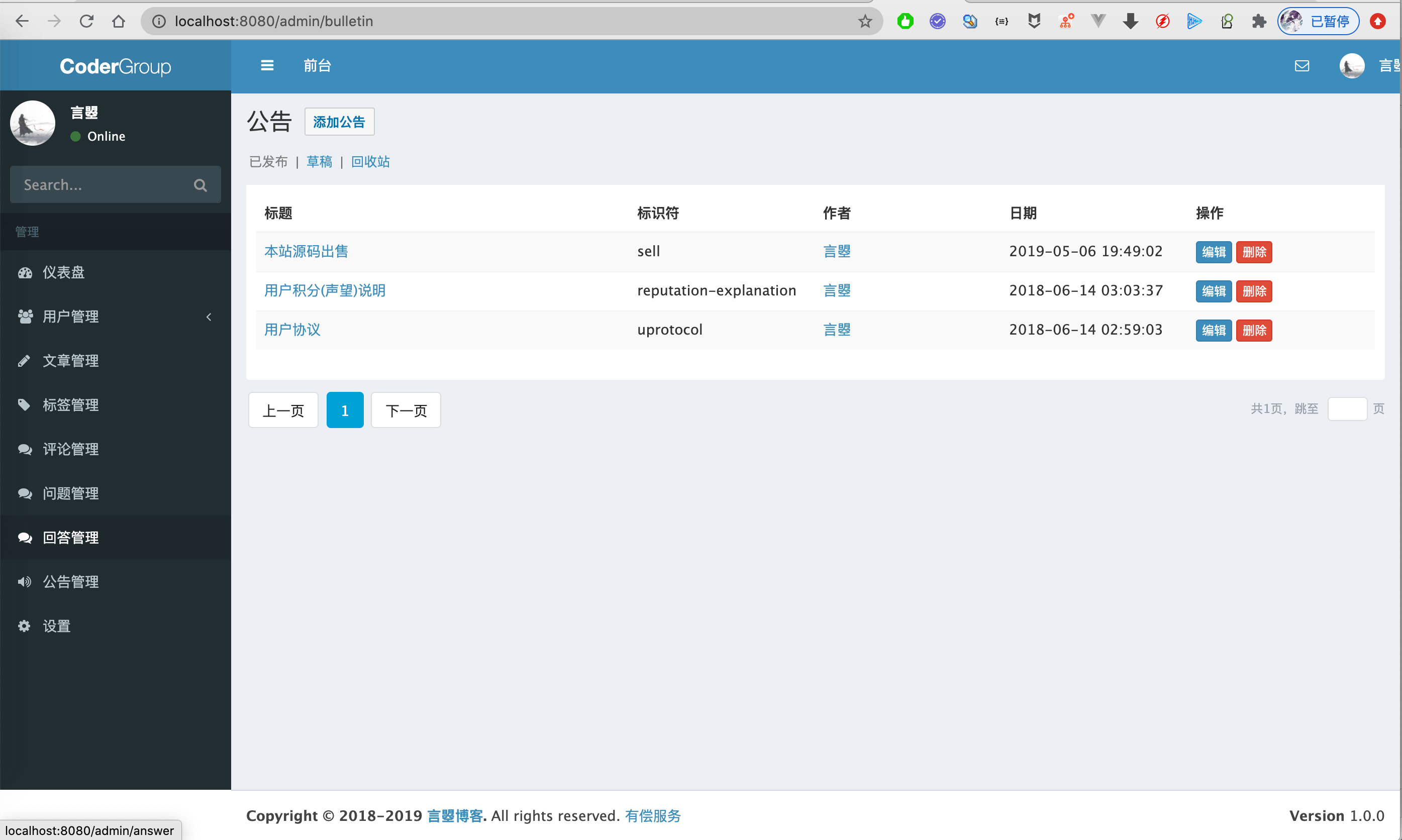Open the browser extensions puzzle icon
The image size is (1402, 840).
point(1259,22)
